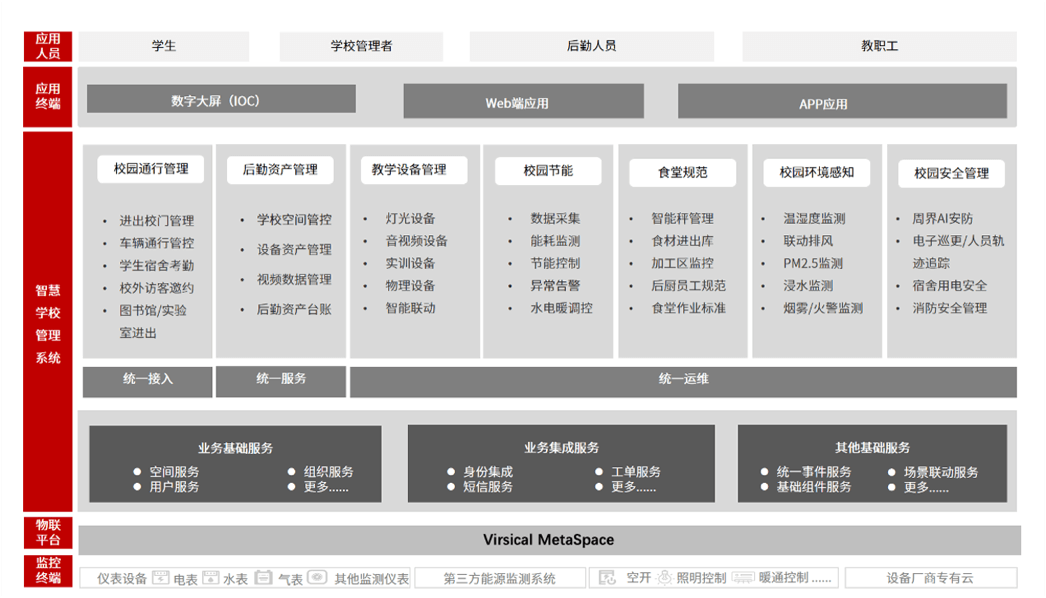Click the 监控终端 red side label
The width and height of the screenshot is (1046, 598).
[x=47, y=570]
